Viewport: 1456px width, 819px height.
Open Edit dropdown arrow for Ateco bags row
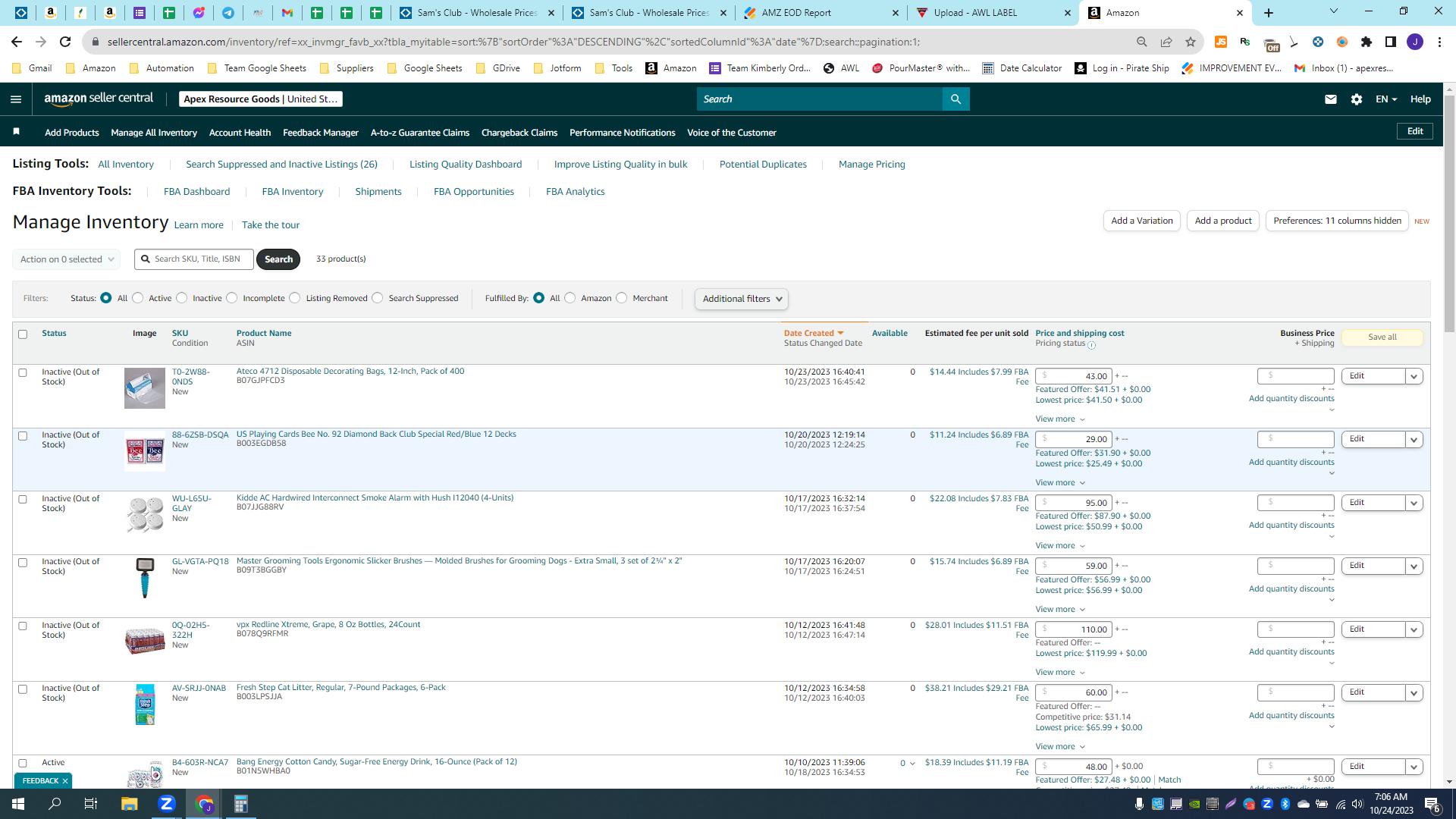[x=1414, y=376]
